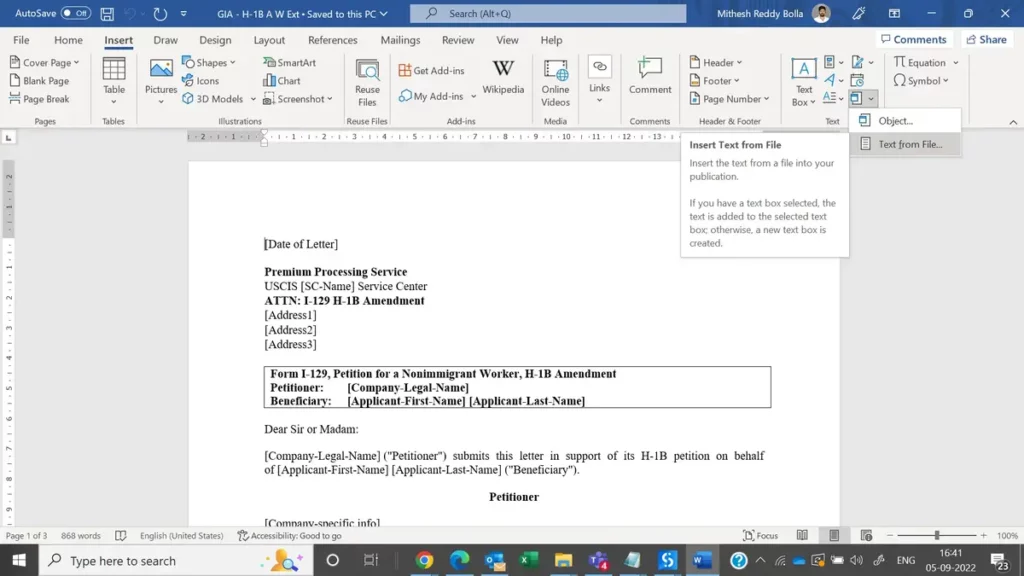
Task: Click the Icons button in Illustrations
Action: (200, 81)
